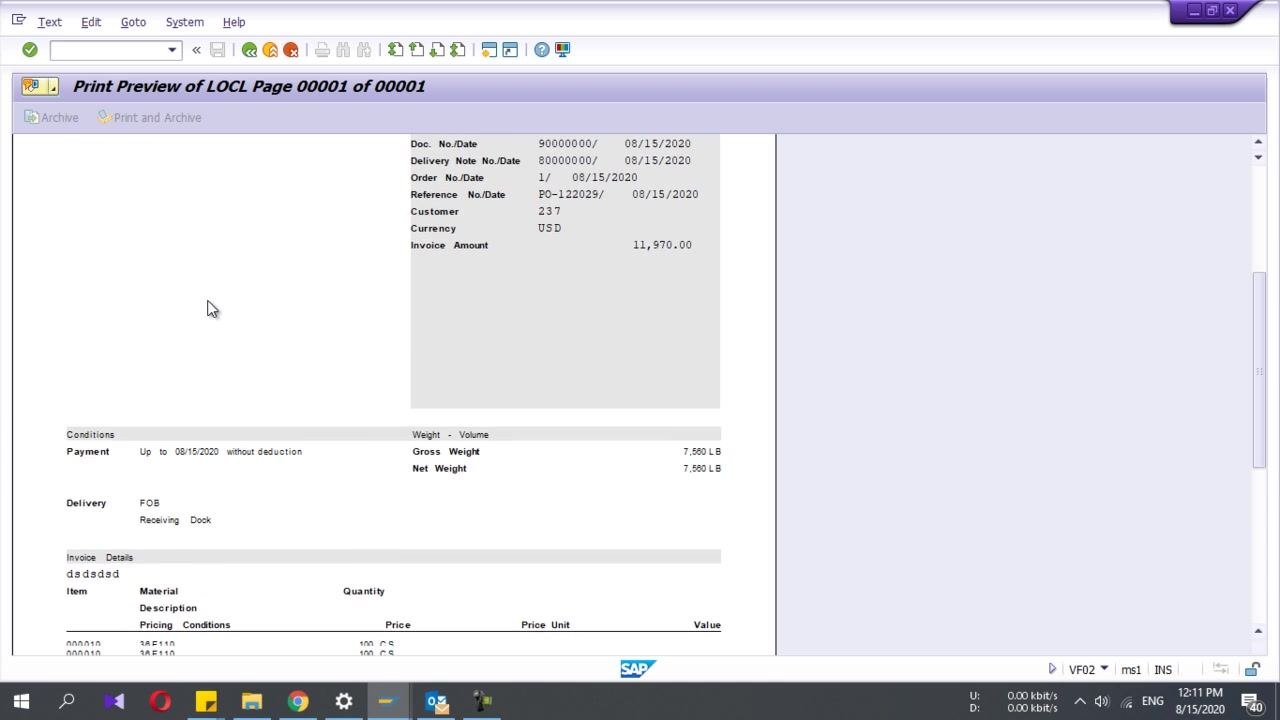
Task: Open Outlook from the taskbar
Action: tap(436, 701)
